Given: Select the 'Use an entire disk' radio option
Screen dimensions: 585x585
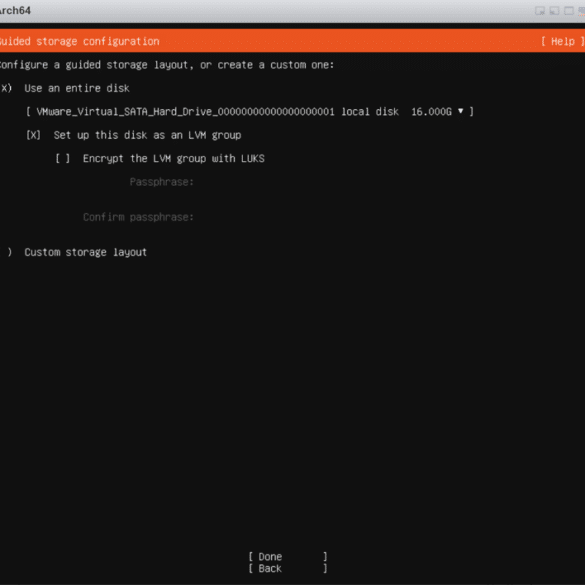Looking at the screenshot, I should (x=6, y=88).
